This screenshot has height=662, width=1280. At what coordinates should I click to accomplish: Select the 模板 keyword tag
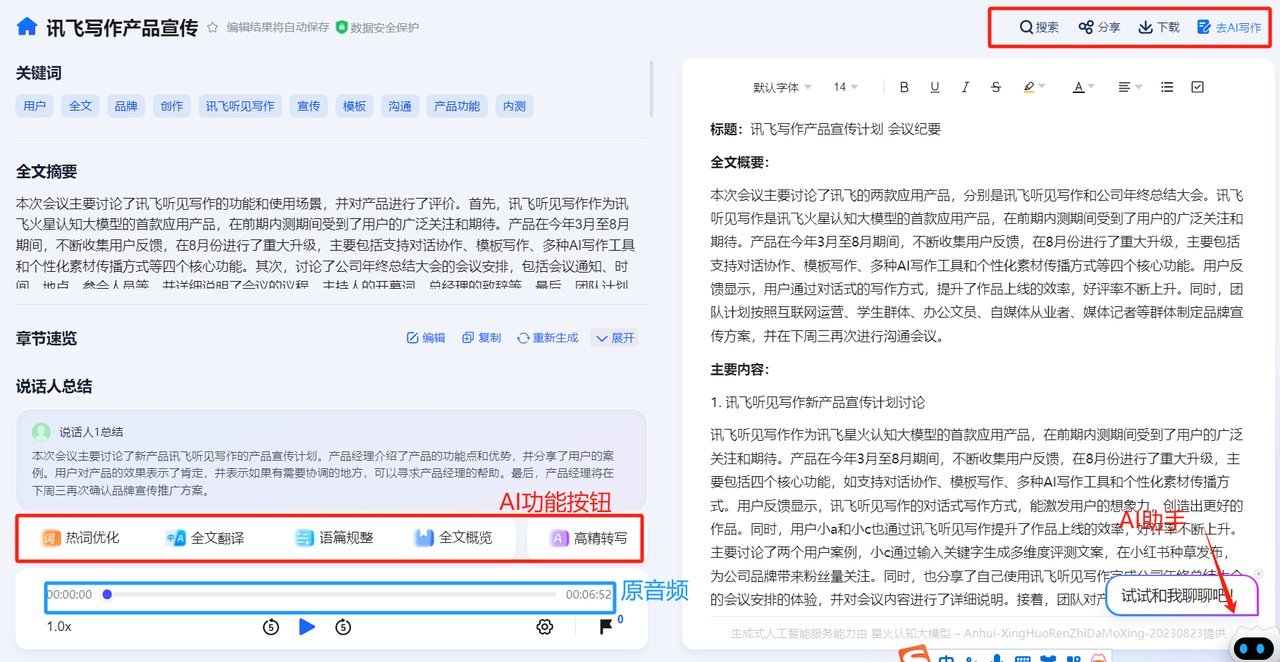(354, 106)
